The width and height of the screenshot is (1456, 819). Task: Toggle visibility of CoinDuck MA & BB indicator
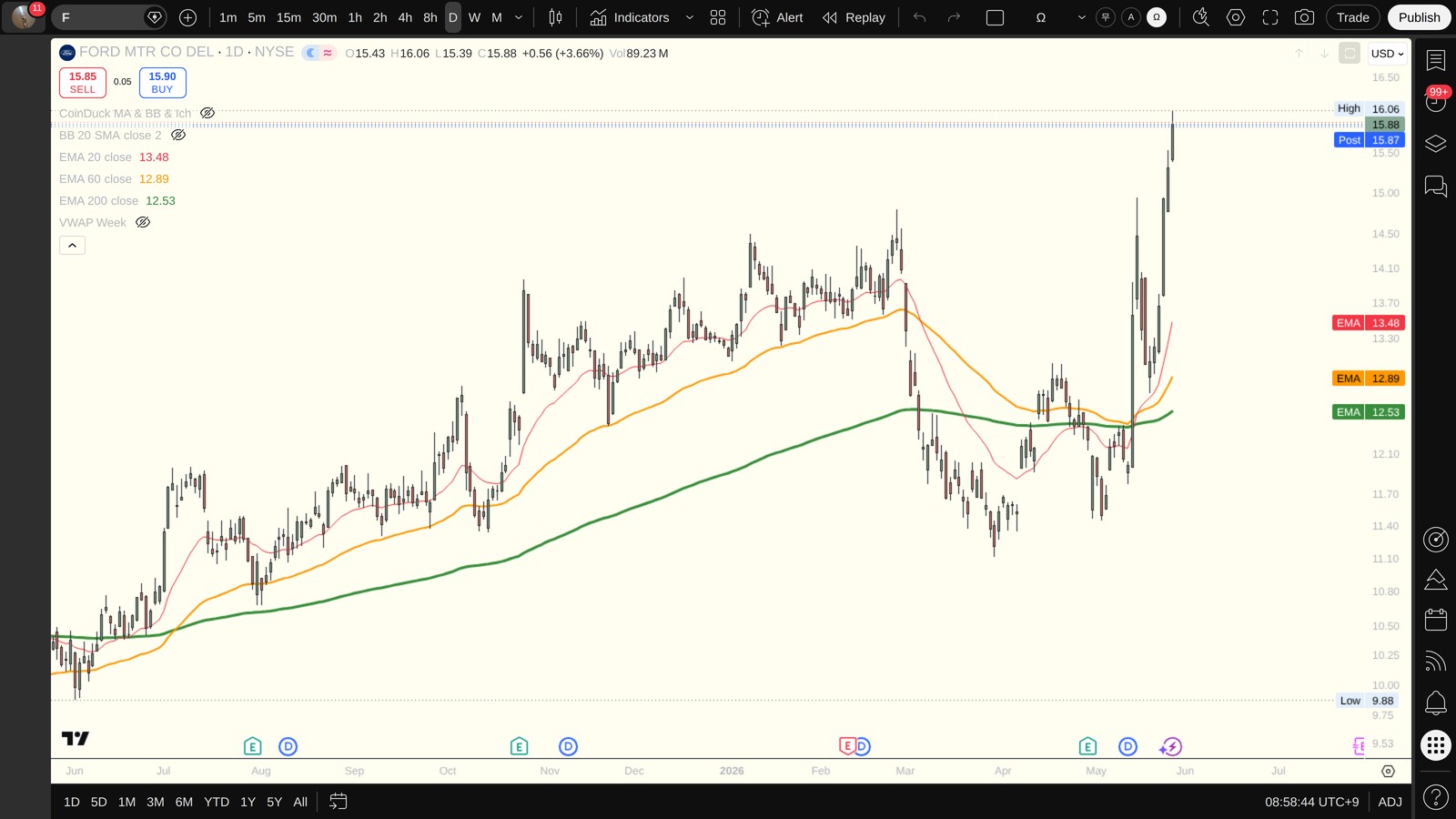207,114
